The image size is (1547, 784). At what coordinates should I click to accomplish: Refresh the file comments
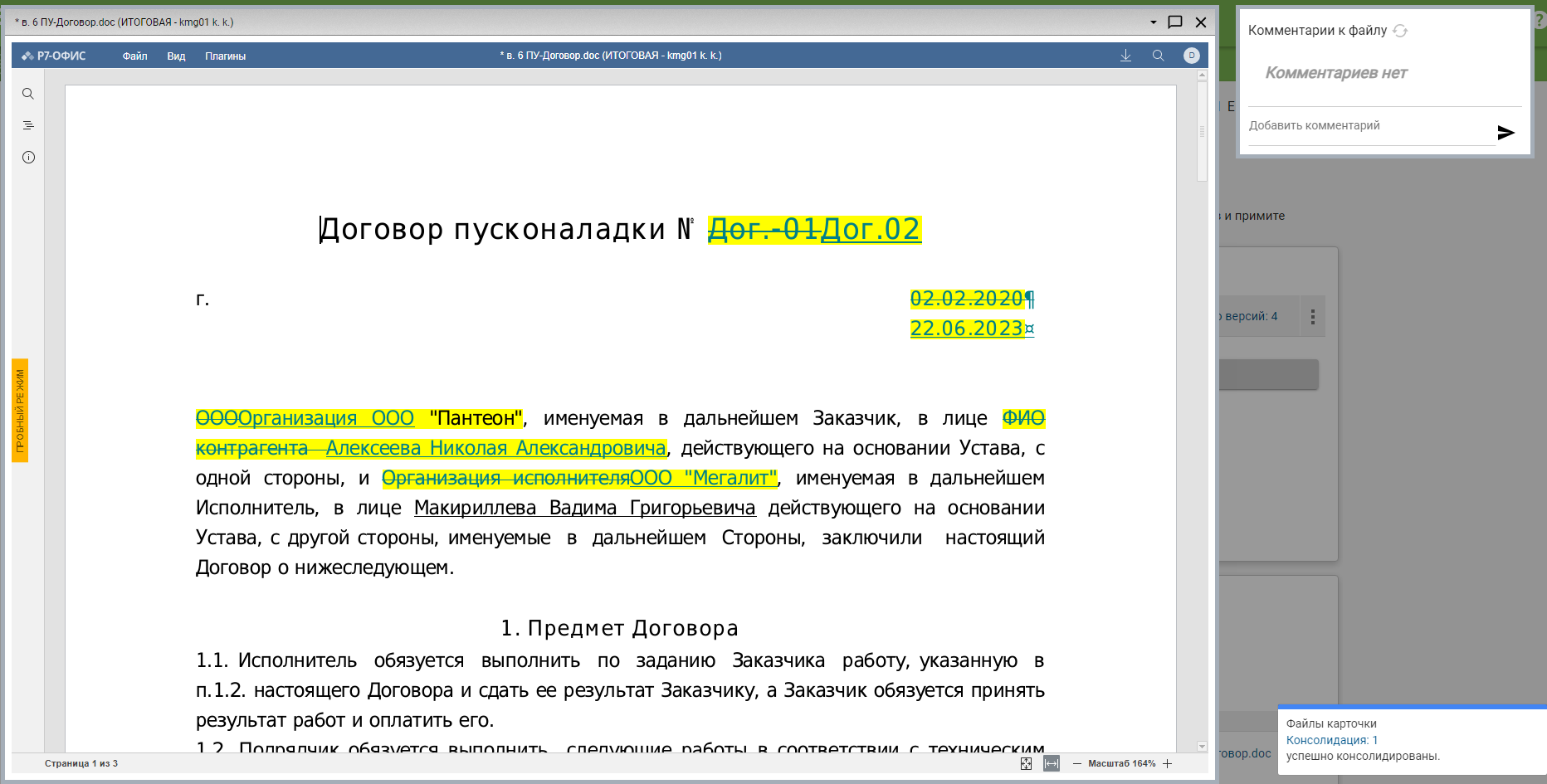click(1400, 31)
